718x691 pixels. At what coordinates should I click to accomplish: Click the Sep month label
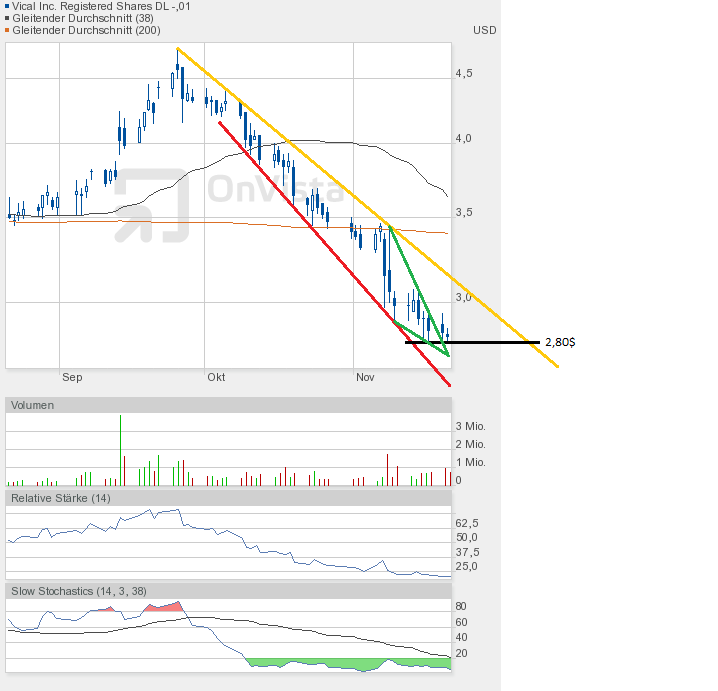coord(72,377)
